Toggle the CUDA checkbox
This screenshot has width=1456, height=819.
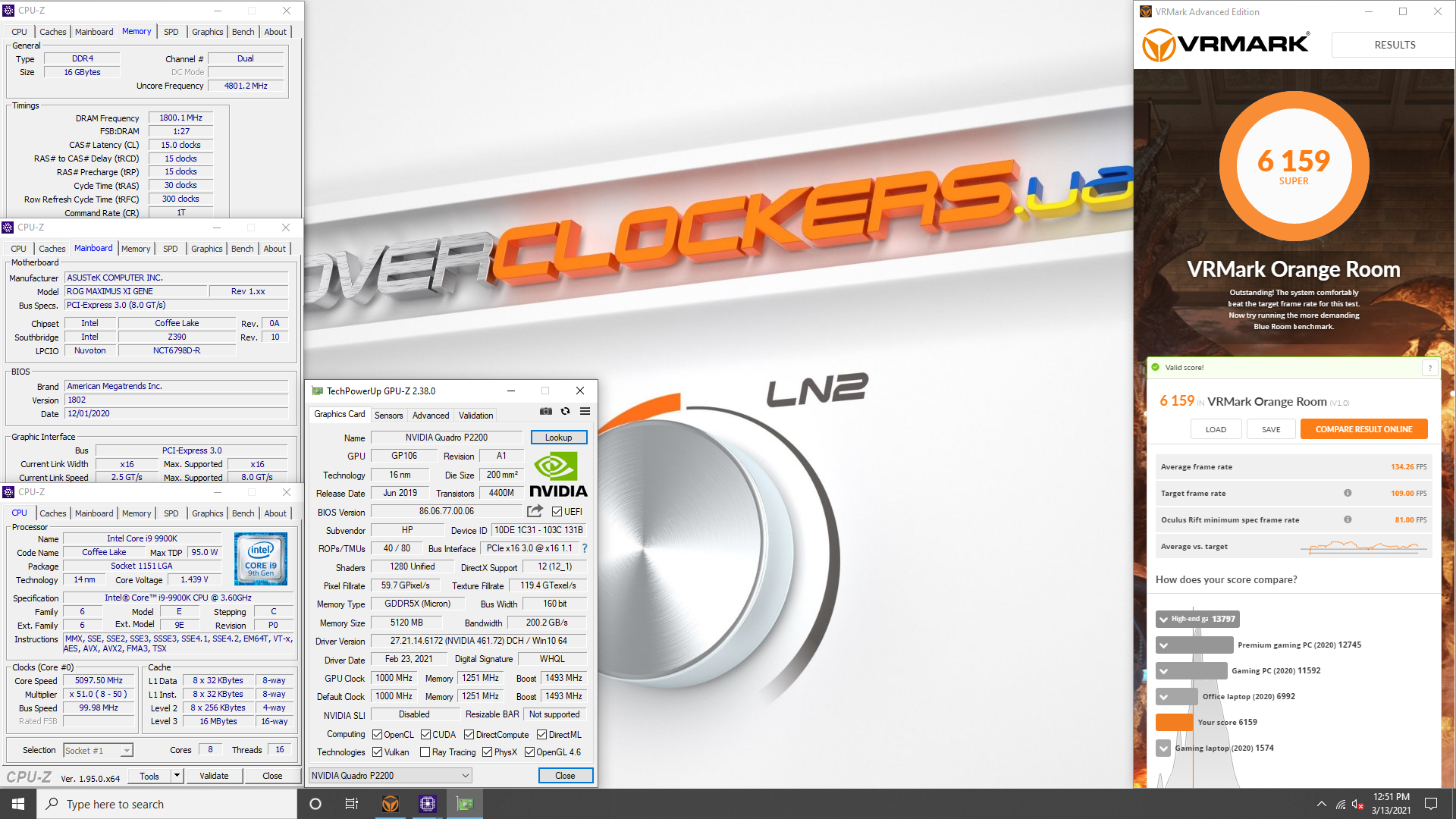pyautogui.click(x=425, y=734)
